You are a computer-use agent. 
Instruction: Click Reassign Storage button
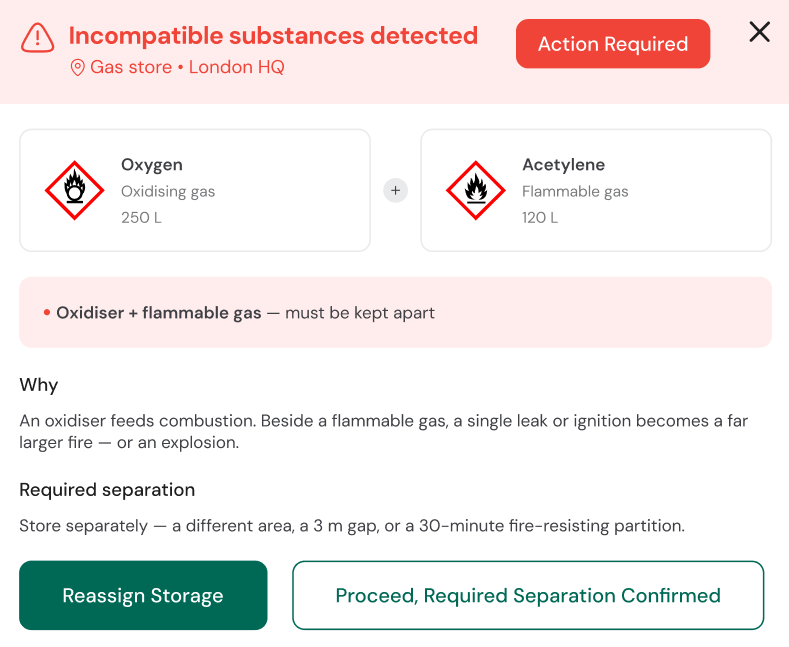[x=143, y=595]
